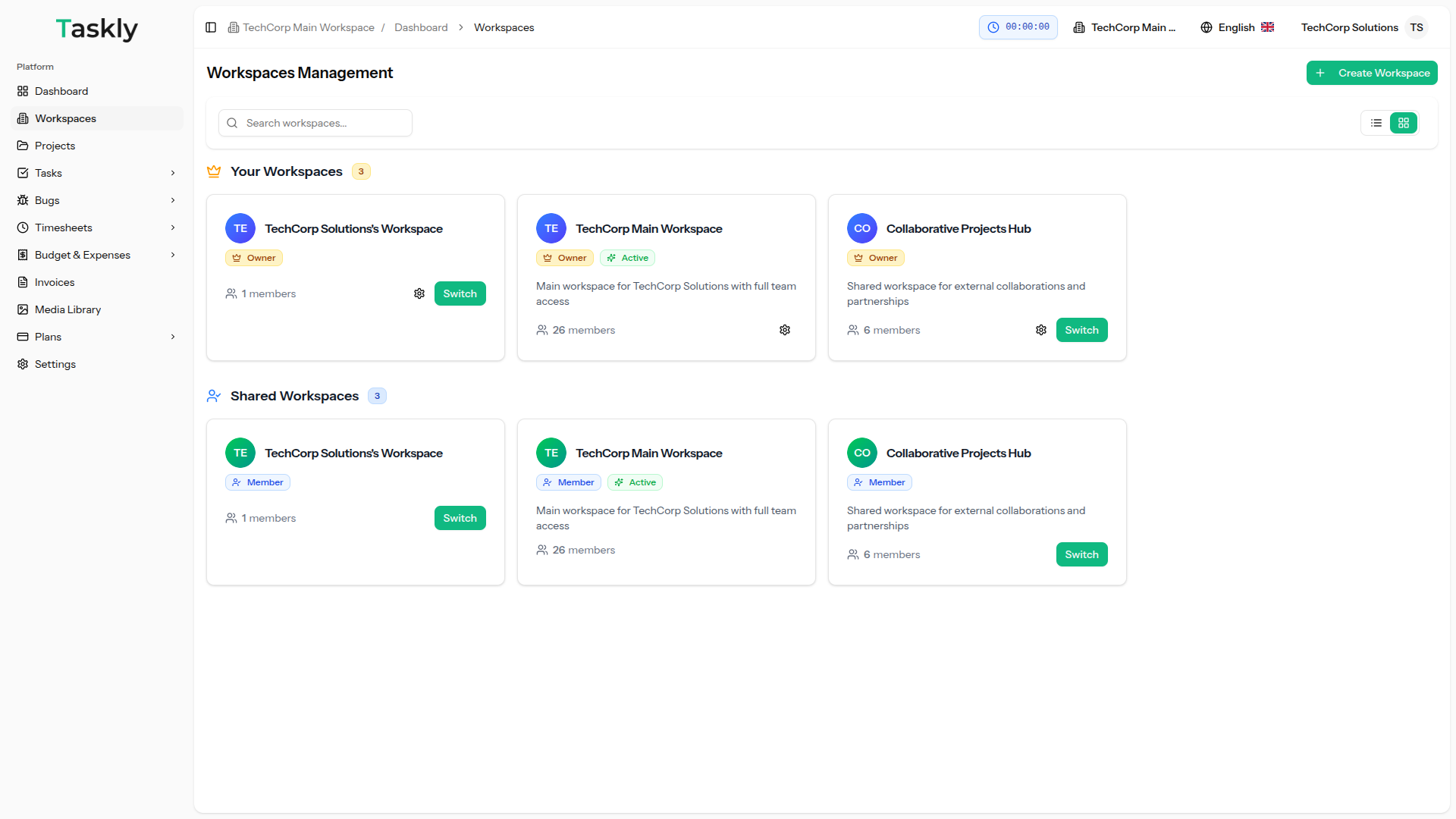Expand the Tasks submenu chevron
This screenshot has height=819, width=1456.
tap(173, 173)
